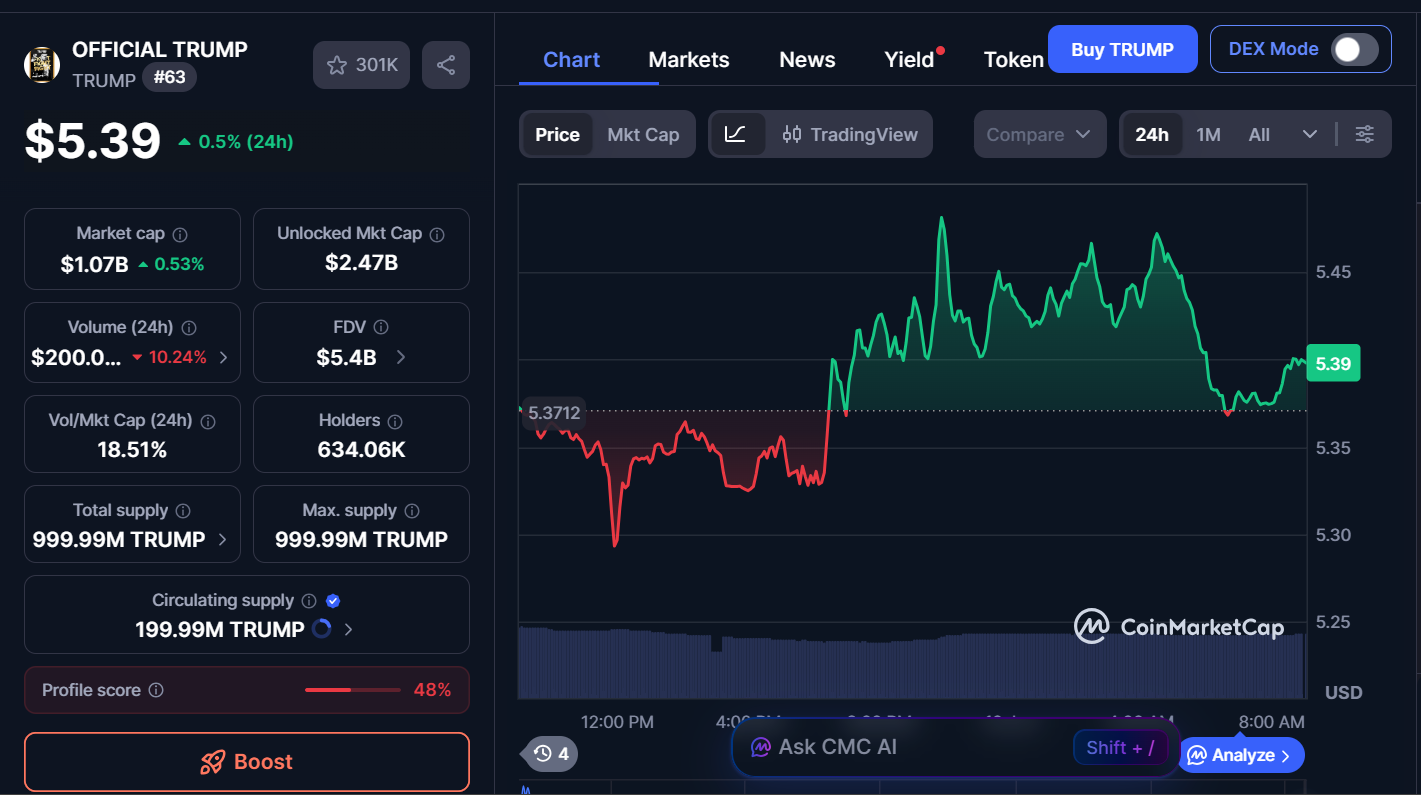Click the Buy TRUMP button
Screen dimensions: 1421x795
coord(1122,49)
